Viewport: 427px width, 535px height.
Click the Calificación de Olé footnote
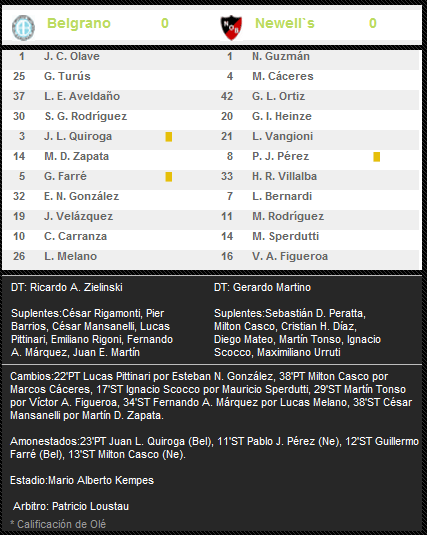pyautogui.click(x=58, y=524)
